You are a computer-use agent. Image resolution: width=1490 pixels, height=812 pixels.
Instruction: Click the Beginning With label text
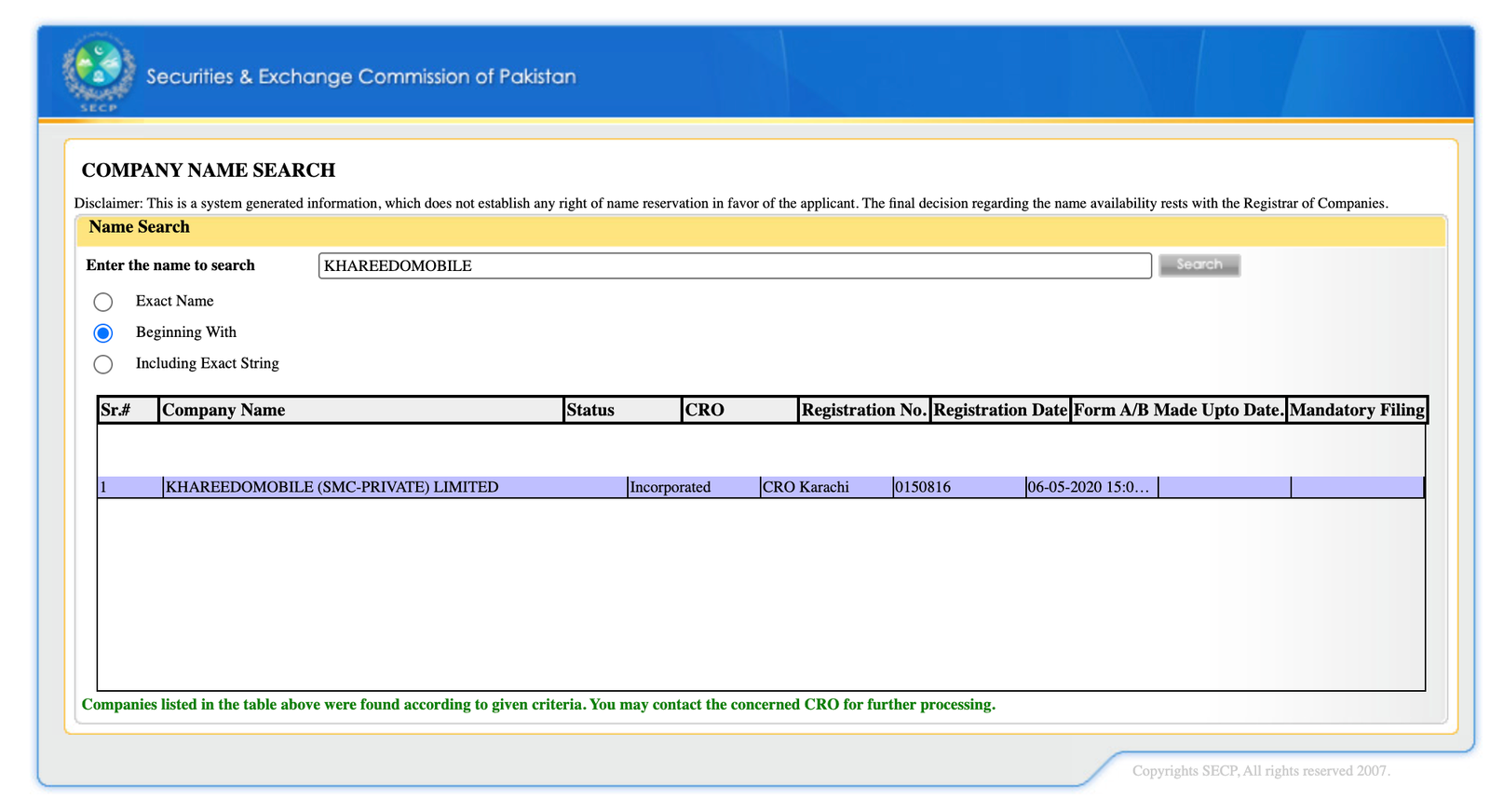click(x=186, y=332)
